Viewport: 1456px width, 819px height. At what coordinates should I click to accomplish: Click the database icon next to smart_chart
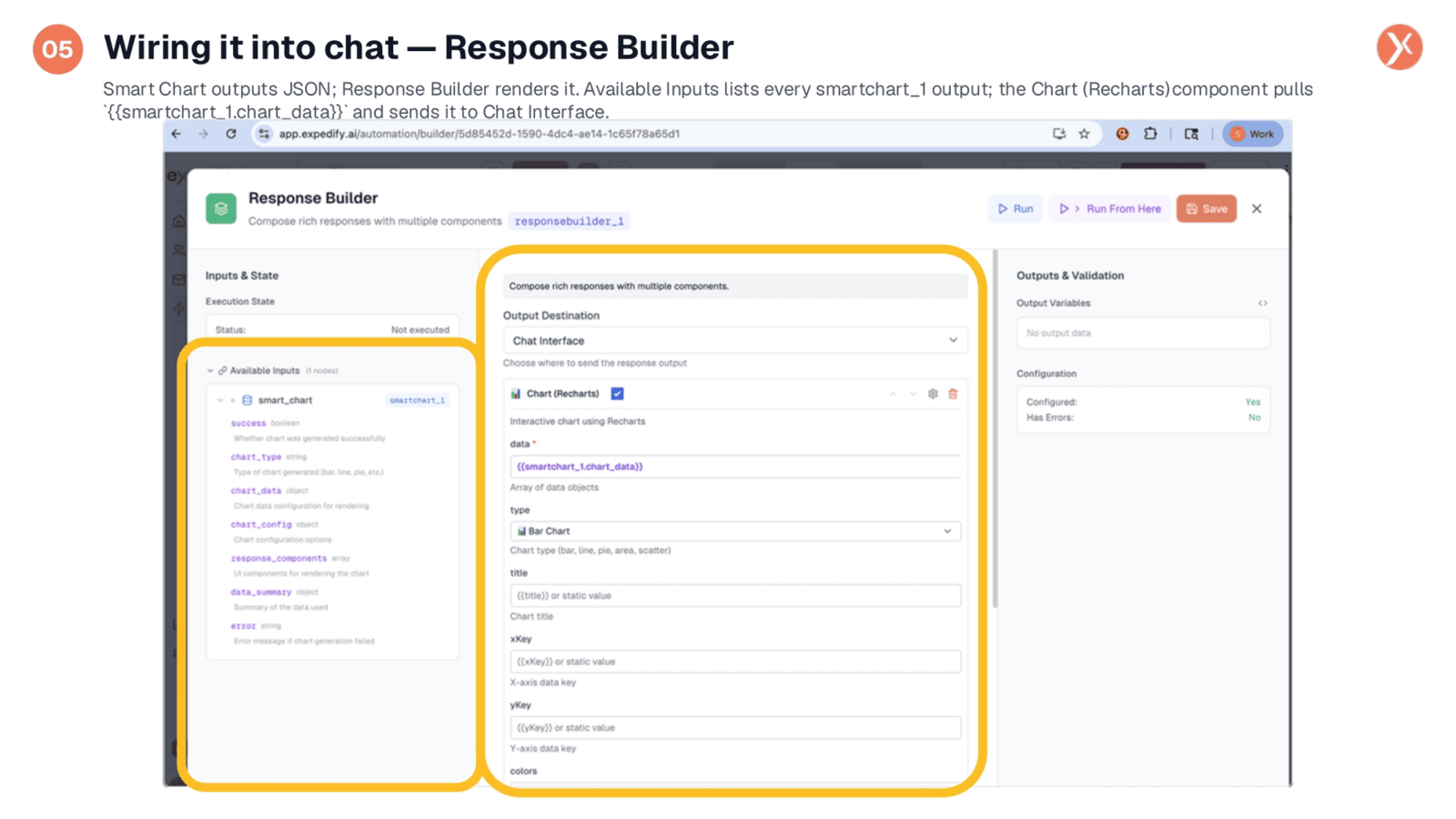point(247,400)
